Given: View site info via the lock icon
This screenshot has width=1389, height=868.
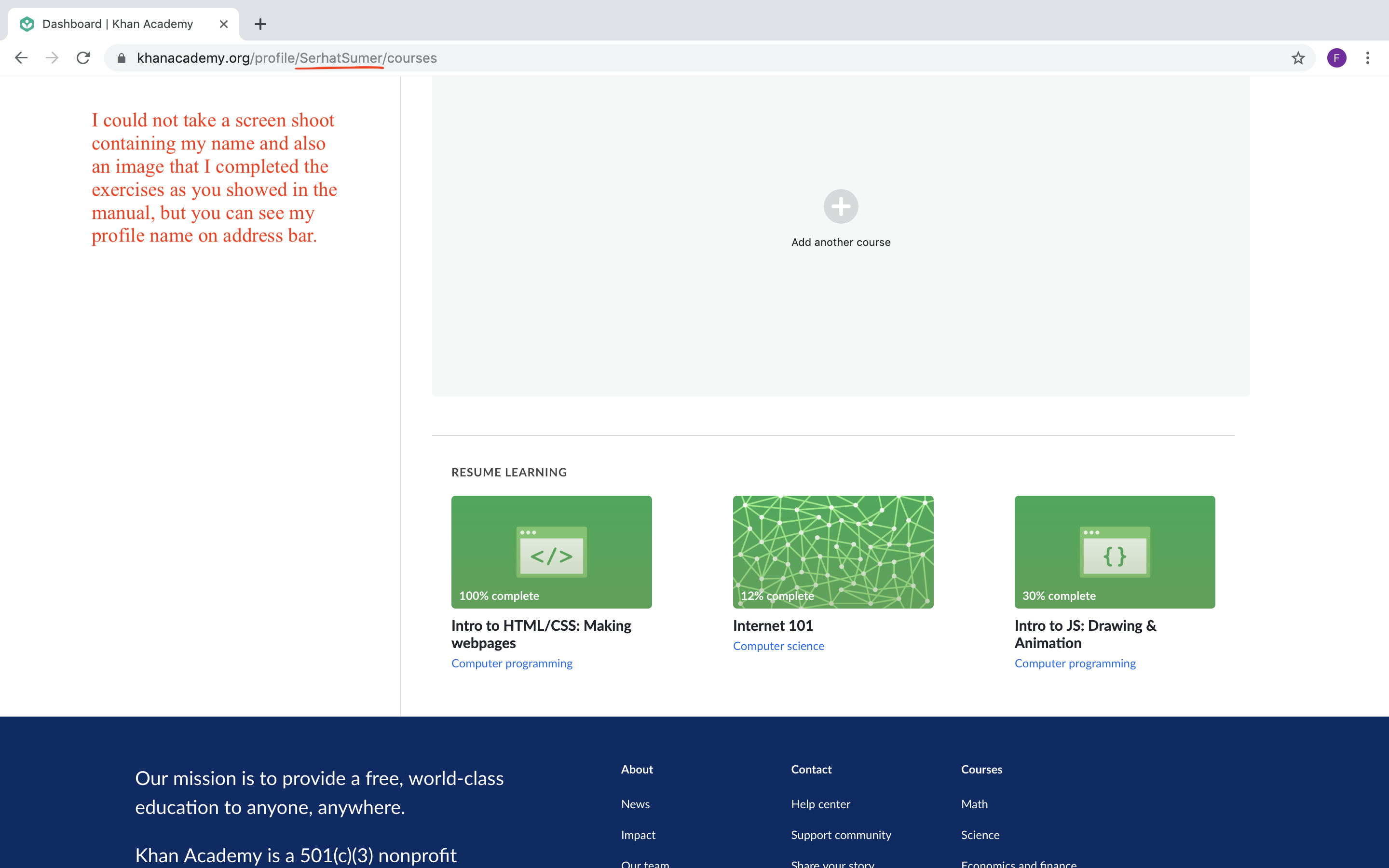Looking at the screenshot, I should pyautogui.click(x=121, y=58).
